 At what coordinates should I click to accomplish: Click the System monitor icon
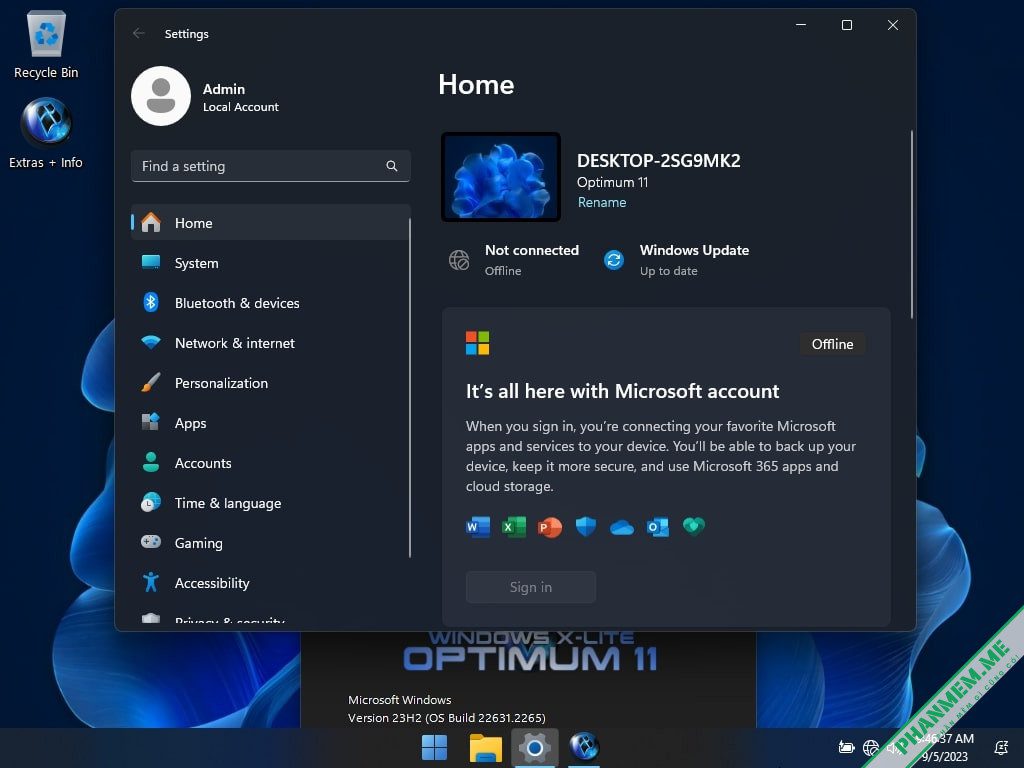pos(151,262)
